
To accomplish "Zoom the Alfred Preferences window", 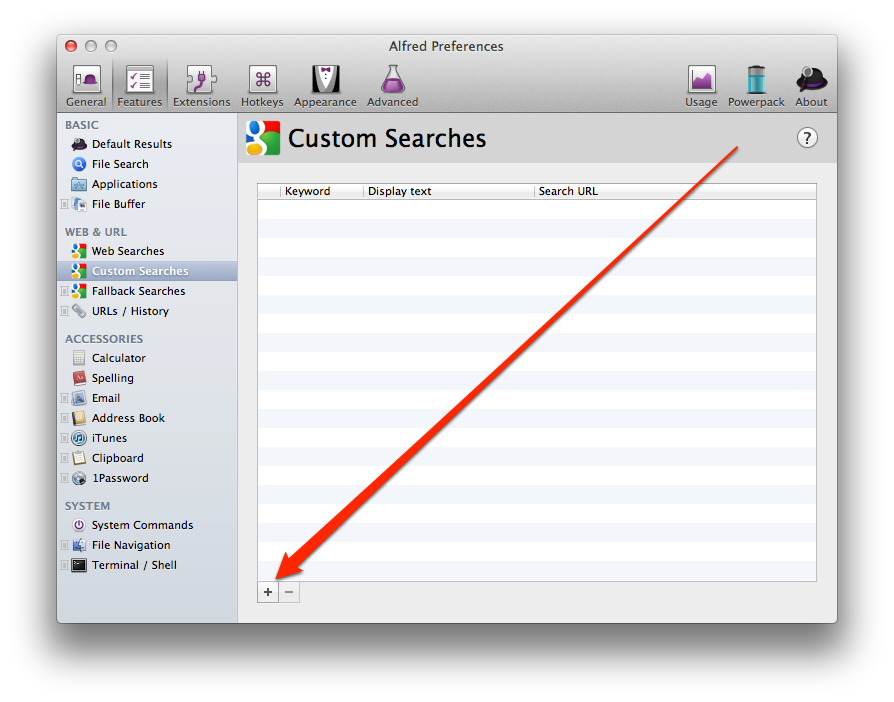I will [111, 46].
